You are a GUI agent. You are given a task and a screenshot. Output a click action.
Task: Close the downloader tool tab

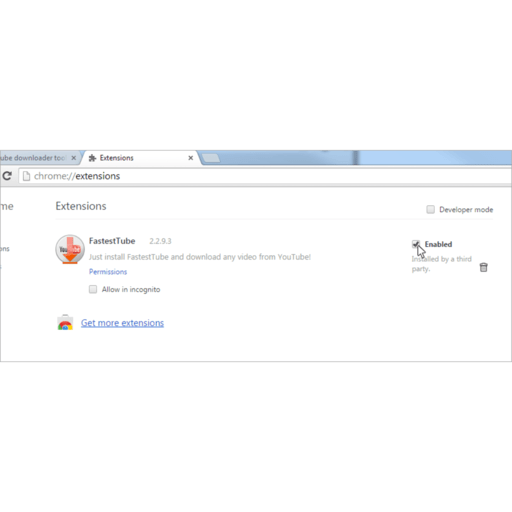[x=74, y=158]
